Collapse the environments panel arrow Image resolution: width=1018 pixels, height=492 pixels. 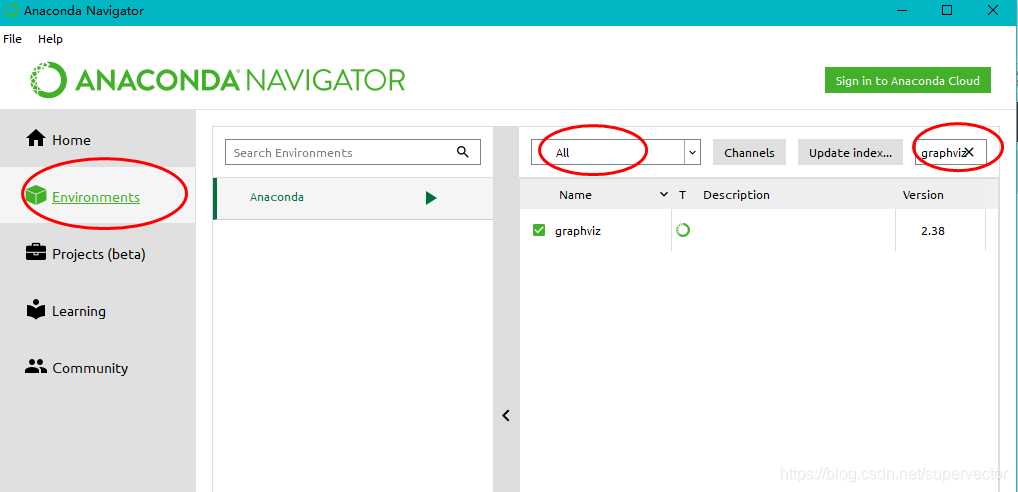pos(506,415)
